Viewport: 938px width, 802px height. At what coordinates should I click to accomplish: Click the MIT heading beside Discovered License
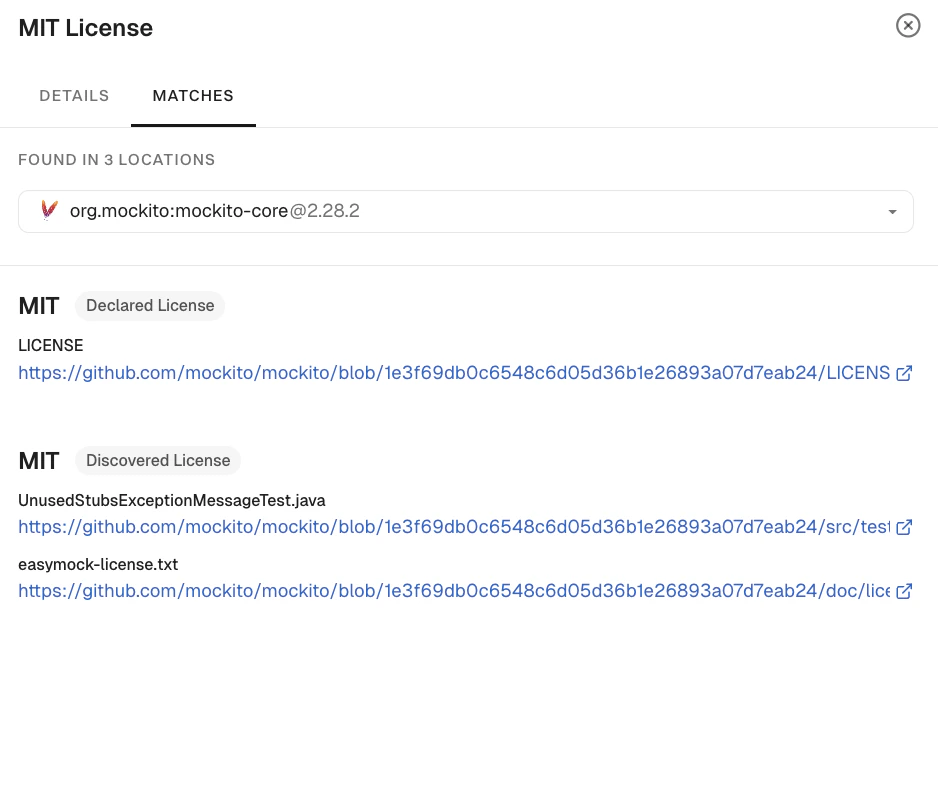39,461
